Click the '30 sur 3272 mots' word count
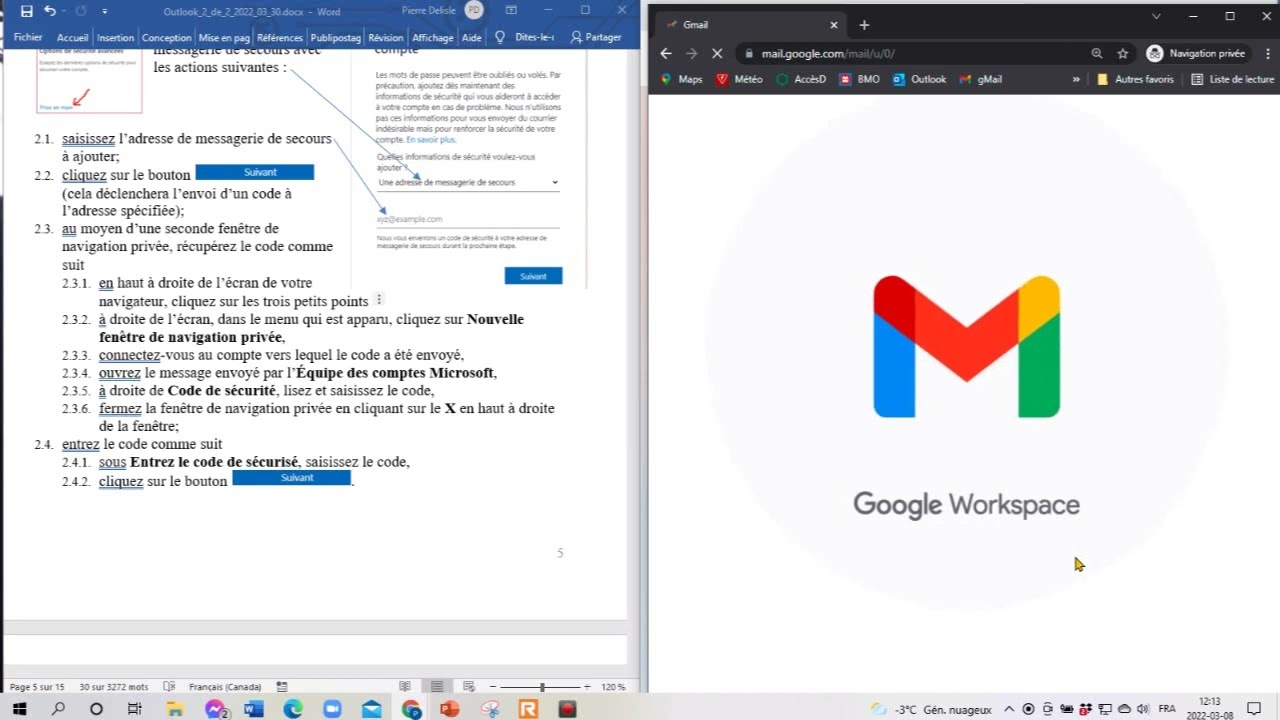This screenshot has height=720, width=1280. coord(113,687)
